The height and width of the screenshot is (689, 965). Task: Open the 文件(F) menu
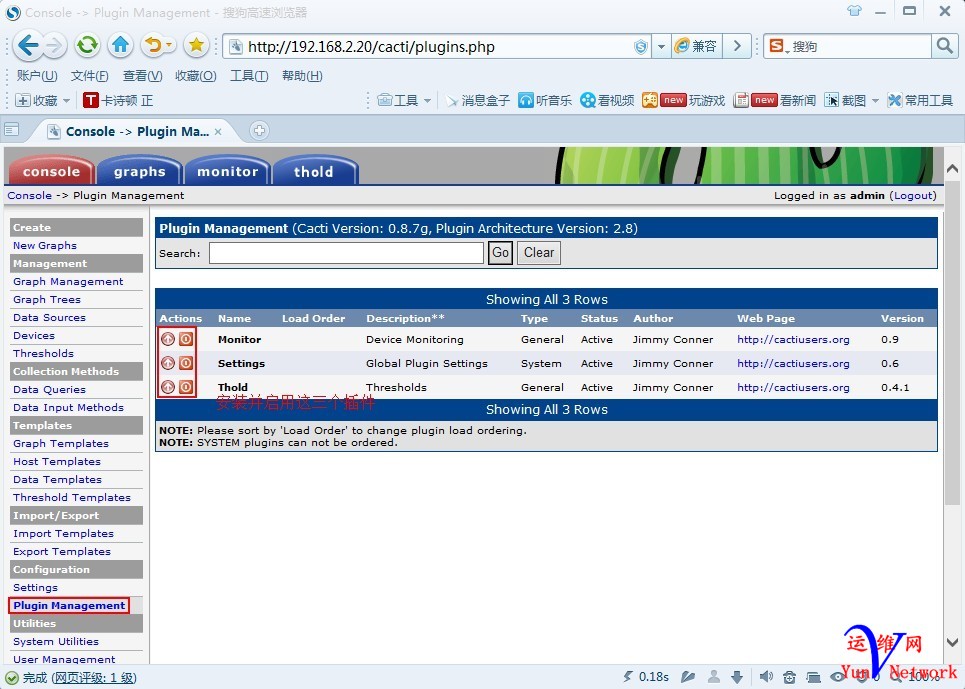(89, 76)
